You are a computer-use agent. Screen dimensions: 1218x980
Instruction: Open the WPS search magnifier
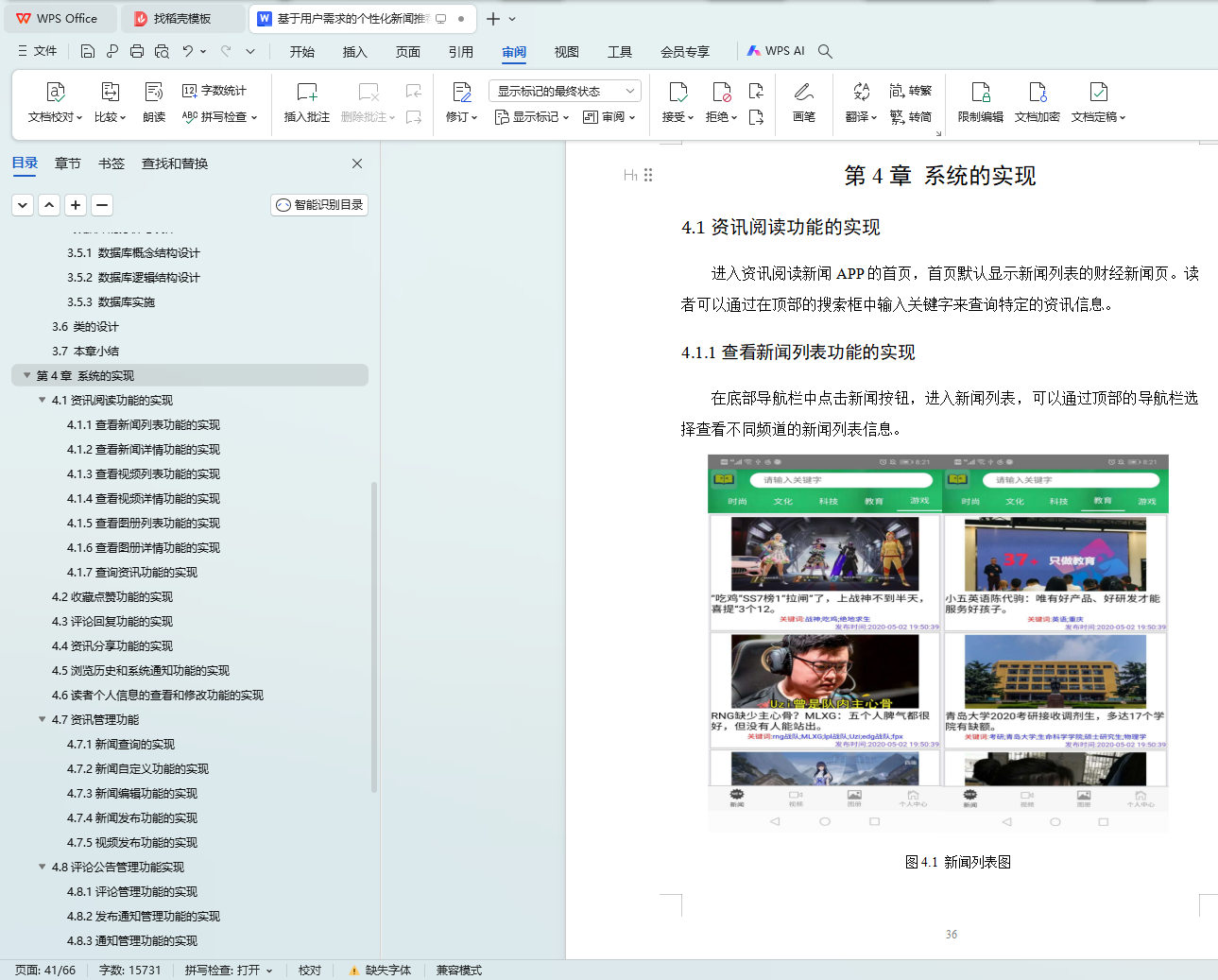click(825, 51)
